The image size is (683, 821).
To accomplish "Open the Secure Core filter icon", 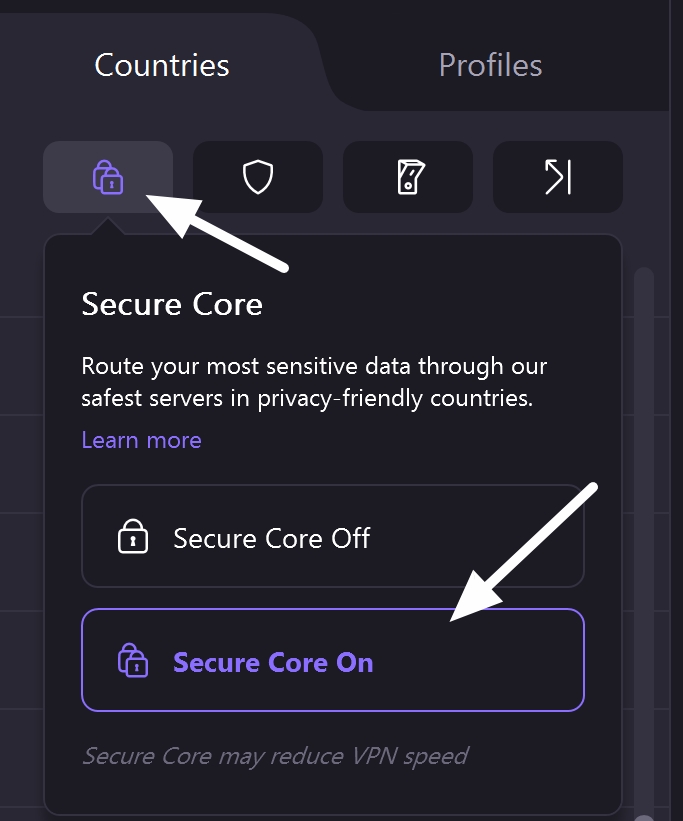I will pos(107,177).
